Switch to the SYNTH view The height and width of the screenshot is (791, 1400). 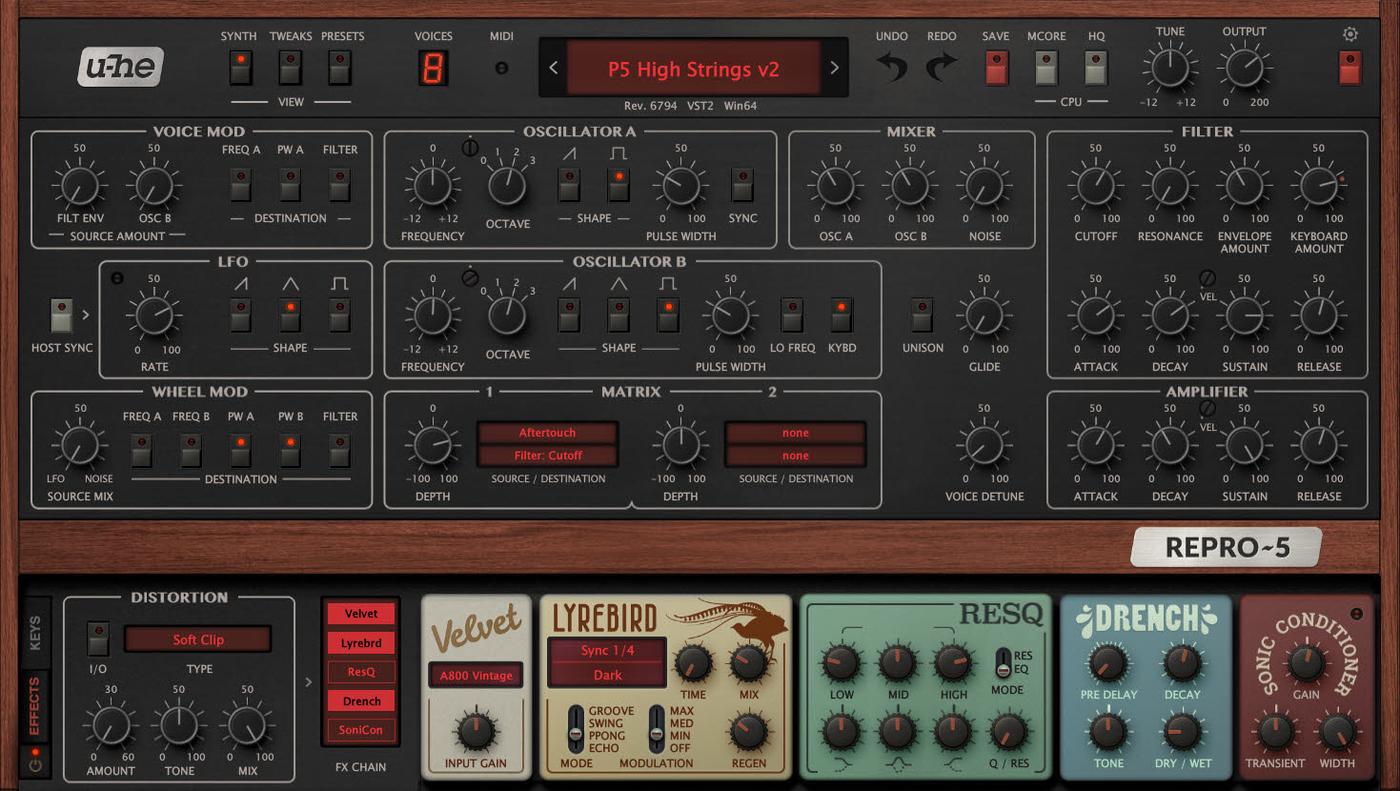[x=240, y=68]
